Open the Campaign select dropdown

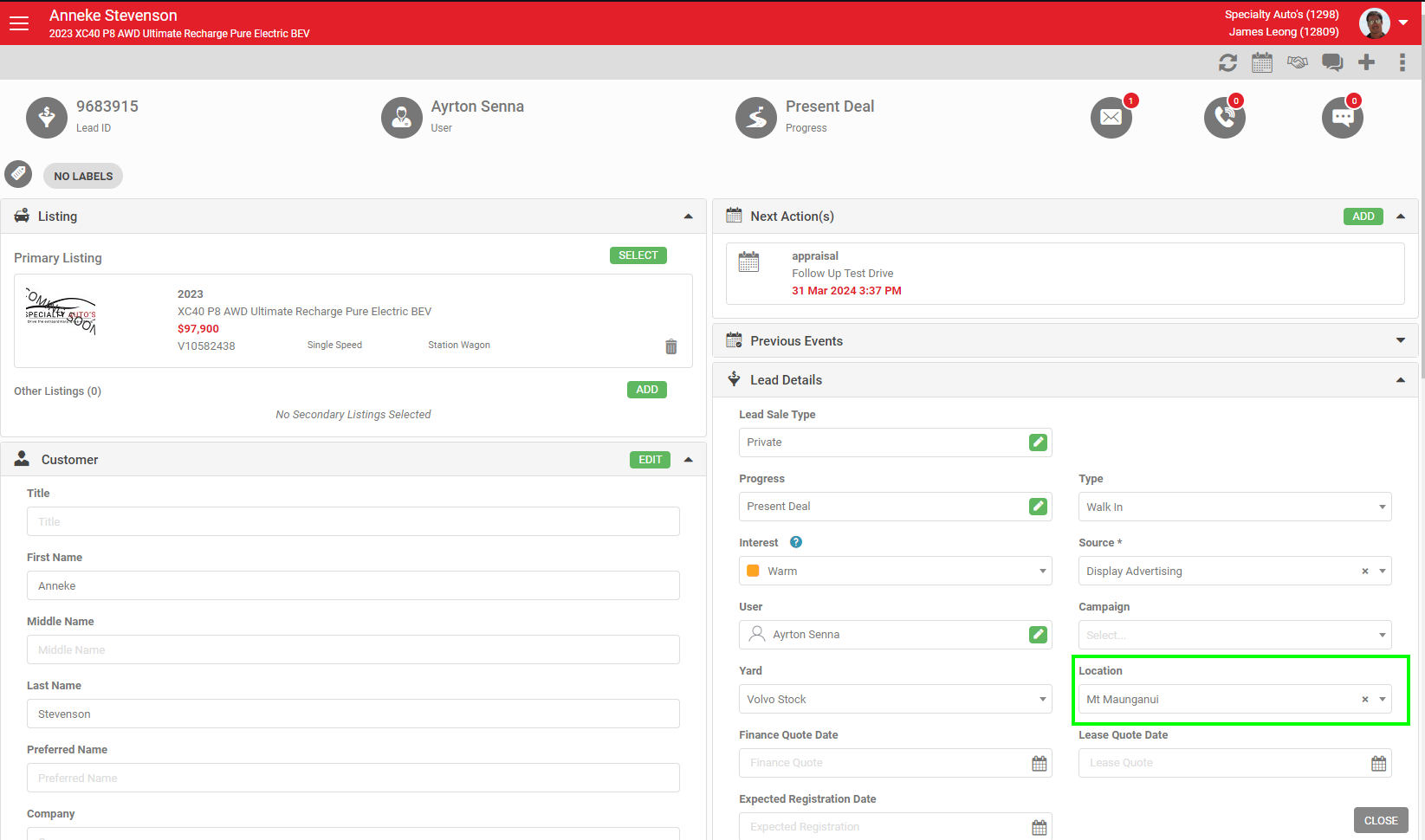[x=1235, y=635]
